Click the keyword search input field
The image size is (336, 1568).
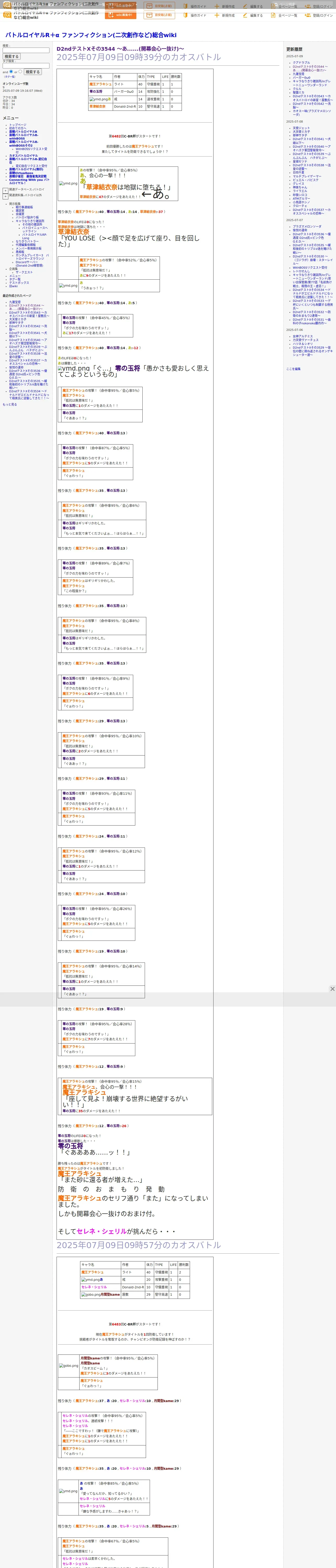pos(26,50)
